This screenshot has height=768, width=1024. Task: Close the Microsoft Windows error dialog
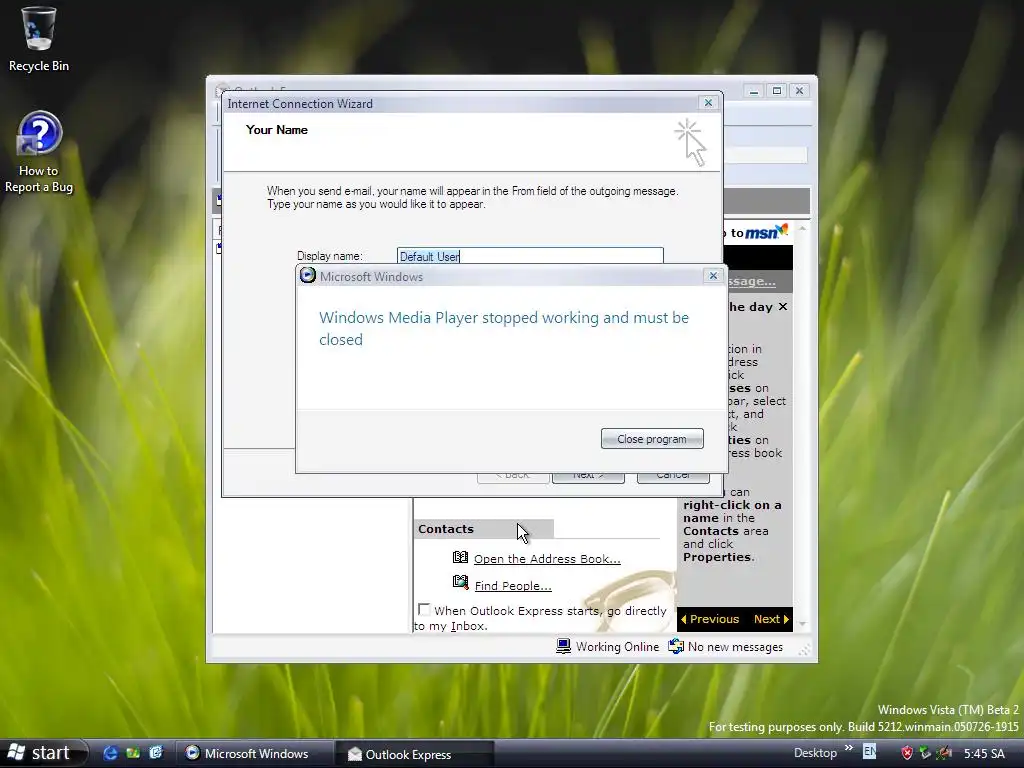point(713,276)
